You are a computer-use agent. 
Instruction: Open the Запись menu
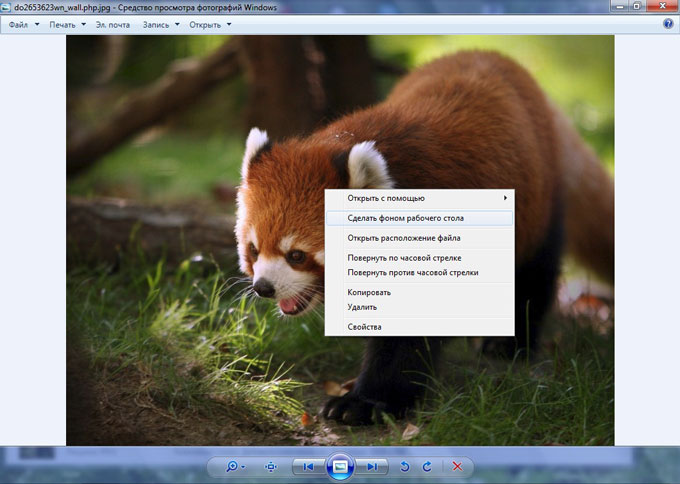(x=156, y=25)
